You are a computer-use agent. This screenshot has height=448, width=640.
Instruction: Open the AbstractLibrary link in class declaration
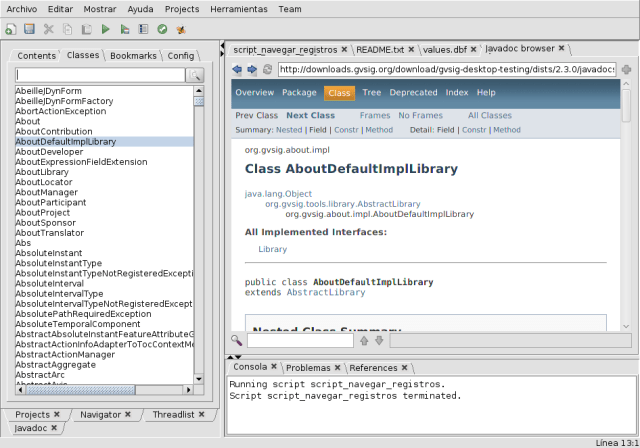click(326, 292)
